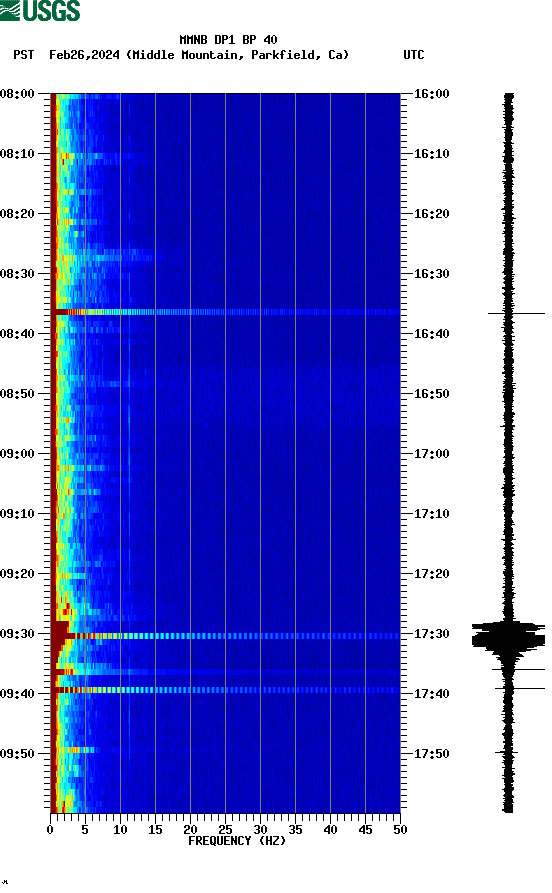Click the '16:10' UTC time label
The image size is (552, 893).
432,154
